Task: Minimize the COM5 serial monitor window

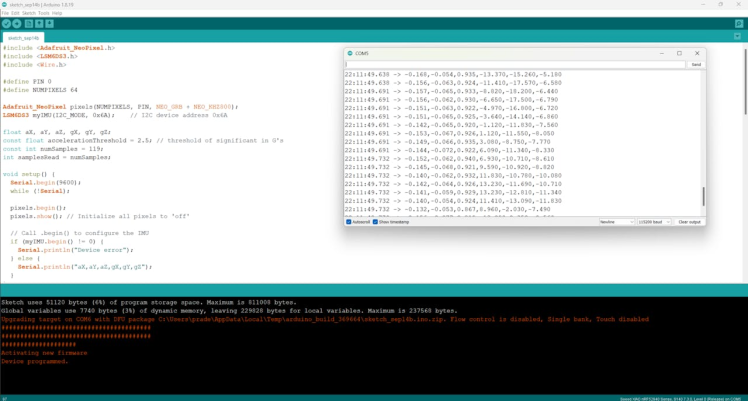Action: 662,53
